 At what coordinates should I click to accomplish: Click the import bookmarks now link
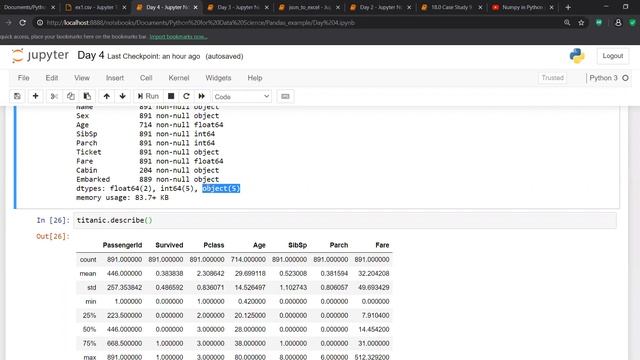178,37
